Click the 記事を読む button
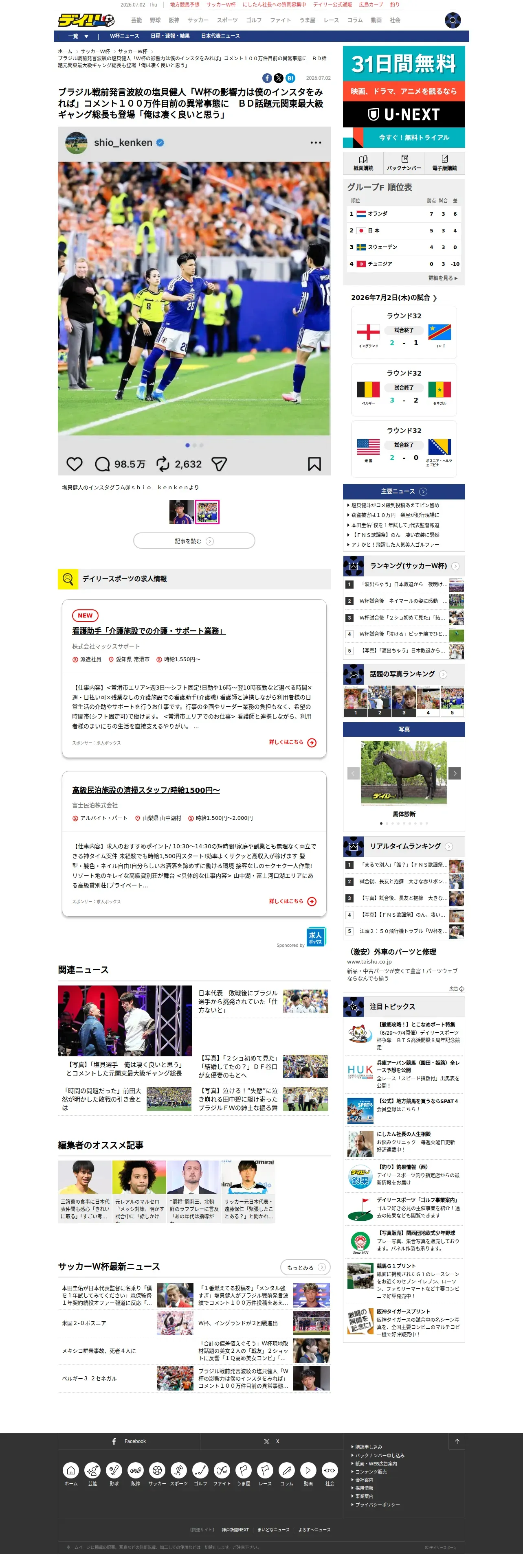The width and height of the screenshot is (523, 1568). (194, 541)
